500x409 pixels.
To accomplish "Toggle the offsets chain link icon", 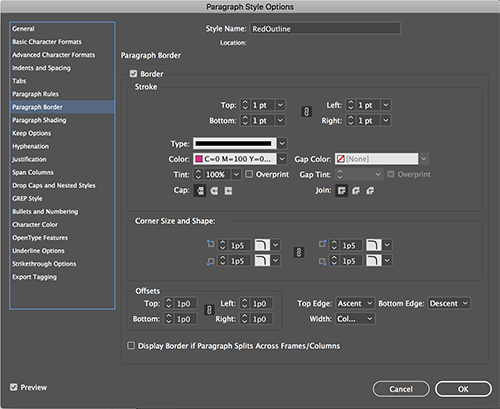I will (x=209, y=310).
